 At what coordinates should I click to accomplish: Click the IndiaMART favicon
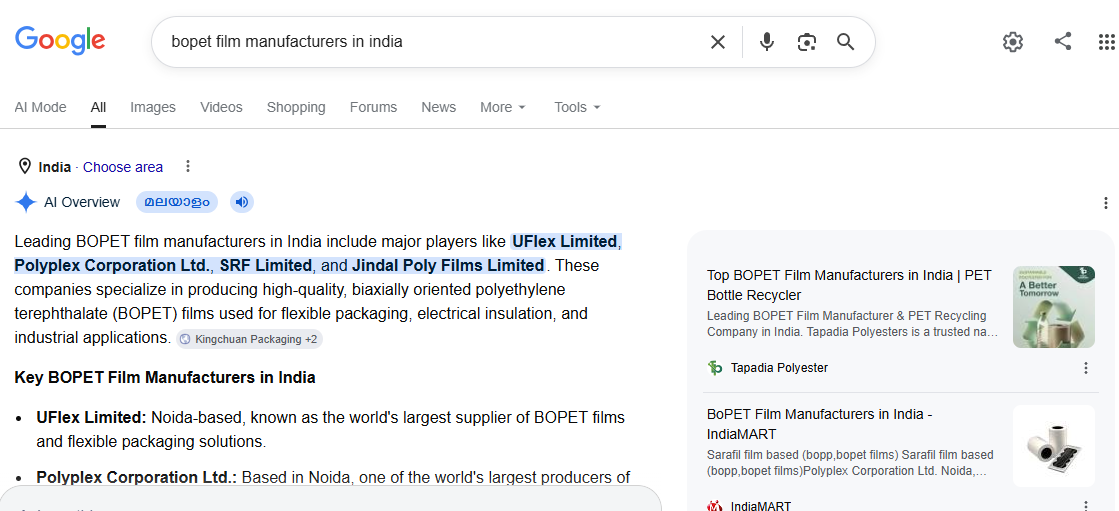point(714,506)
